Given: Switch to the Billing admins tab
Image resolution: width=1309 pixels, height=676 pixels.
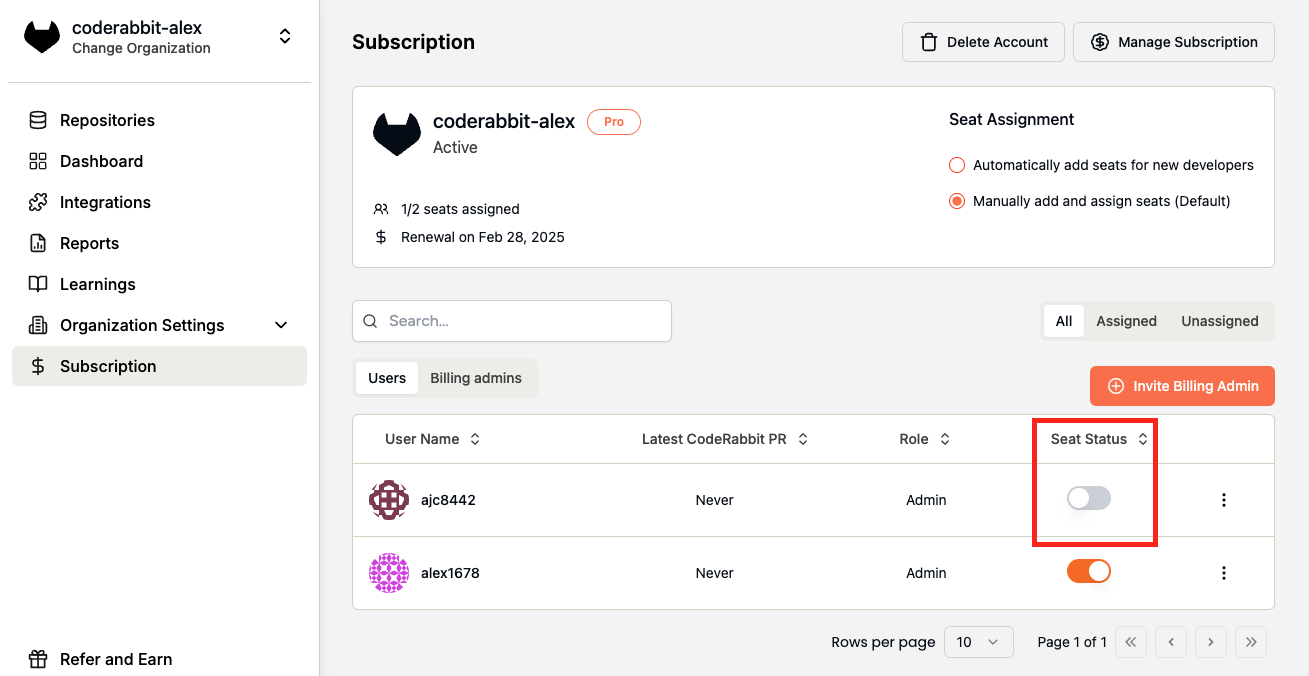Looking at the screenshot, I should (x=476, y=378).
